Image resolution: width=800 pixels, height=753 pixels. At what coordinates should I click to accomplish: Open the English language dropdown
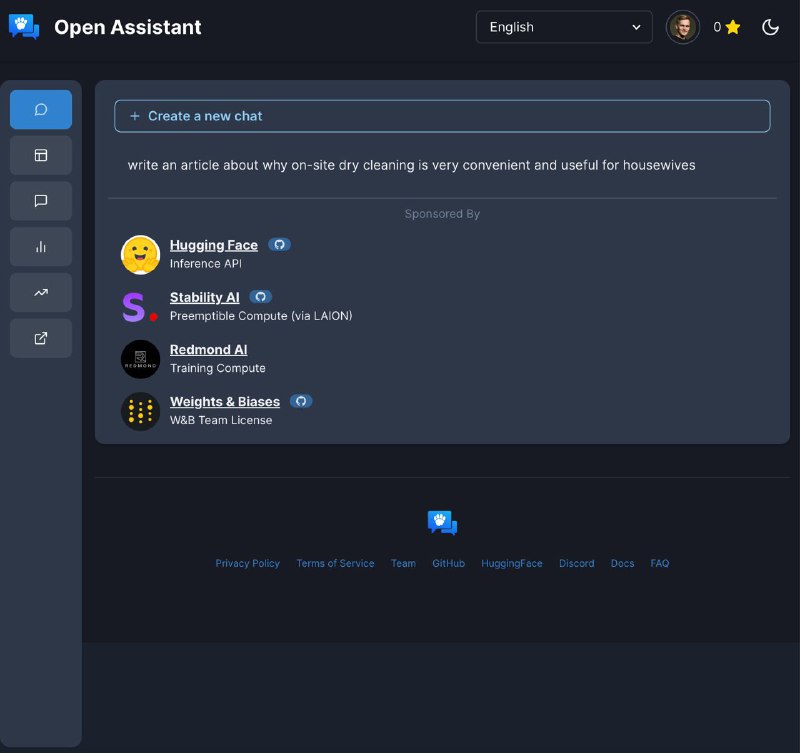[x=564, y=27]
